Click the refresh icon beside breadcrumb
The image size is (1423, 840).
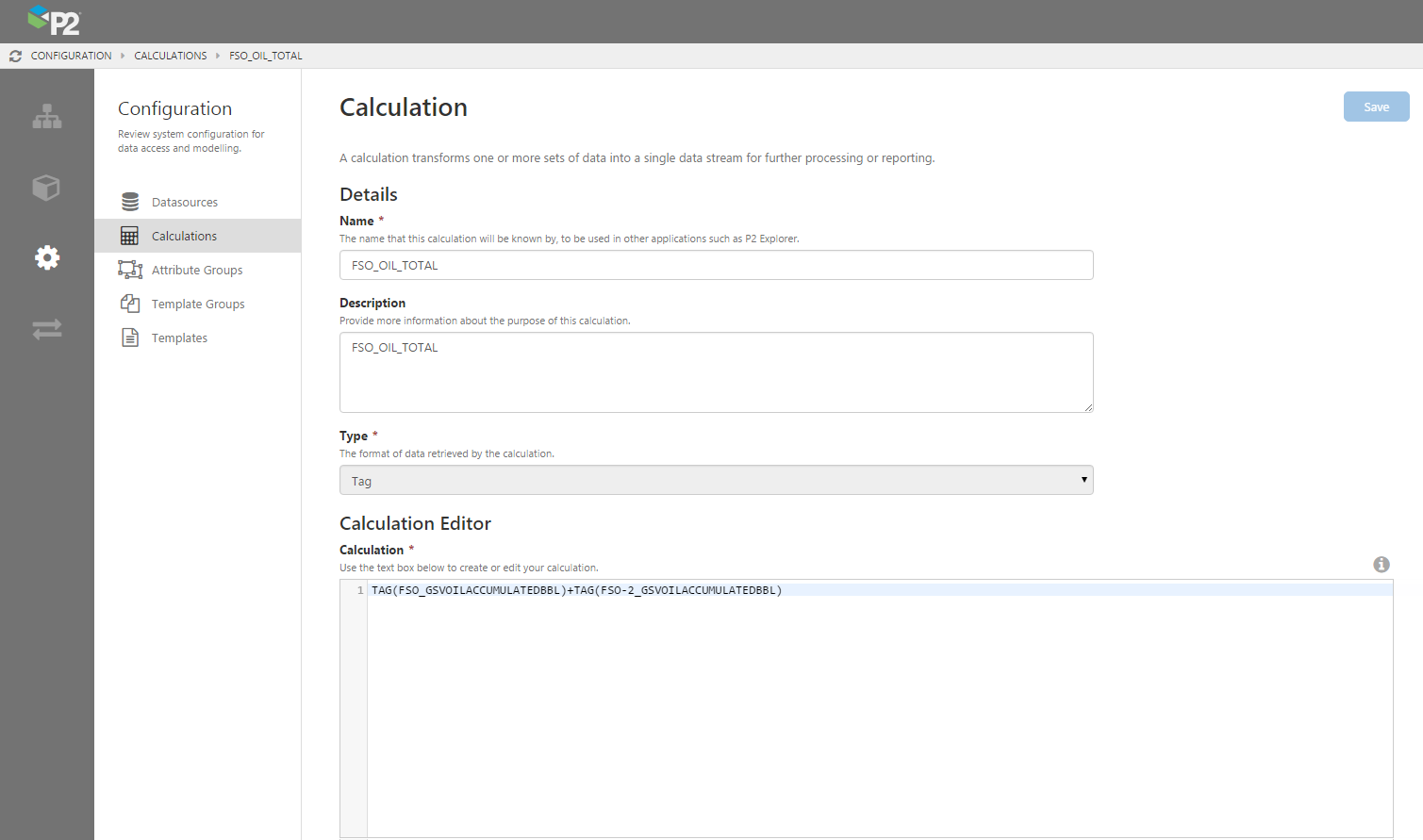tap(15, 57)
